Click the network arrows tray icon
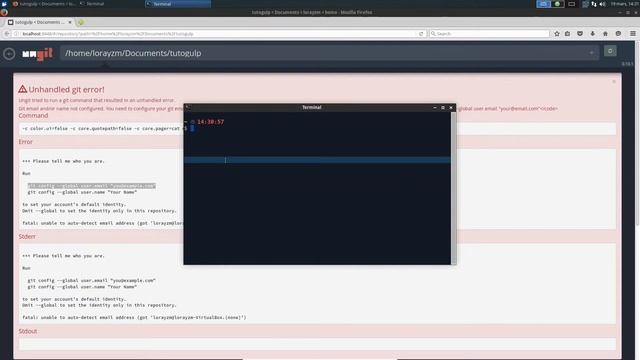The height and width of the screenshot is (360, 640). [594, 4]
